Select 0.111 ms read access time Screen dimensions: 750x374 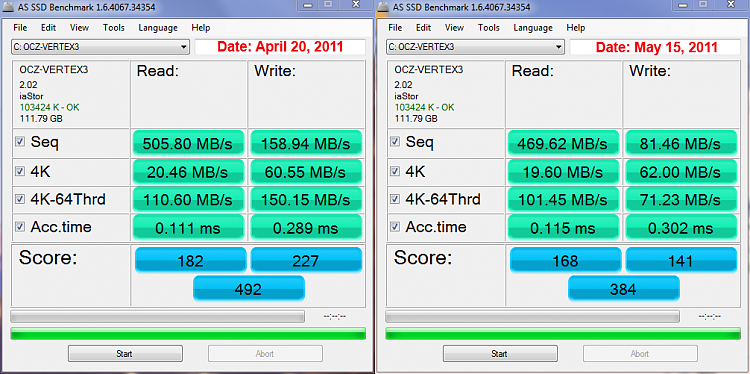coord(188,228)
